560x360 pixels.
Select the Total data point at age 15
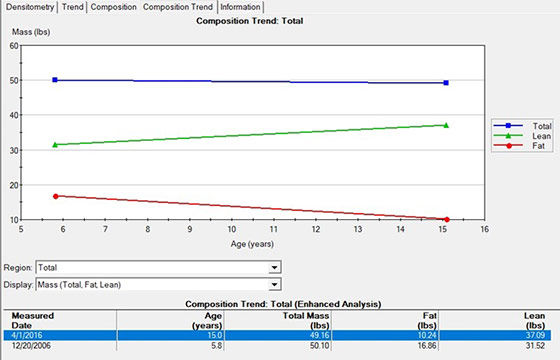click(x=446, y=83)
